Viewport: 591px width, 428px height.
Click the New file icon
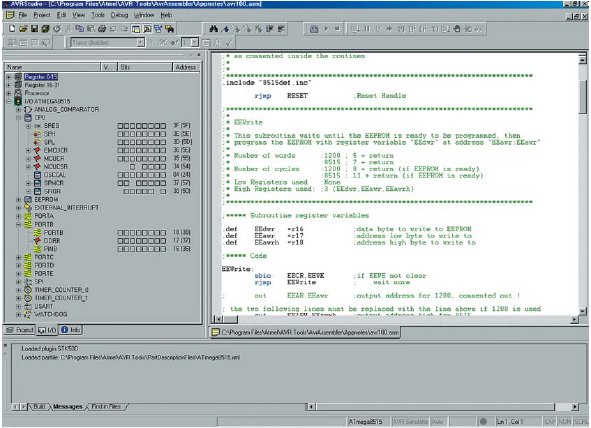(12, 29)
